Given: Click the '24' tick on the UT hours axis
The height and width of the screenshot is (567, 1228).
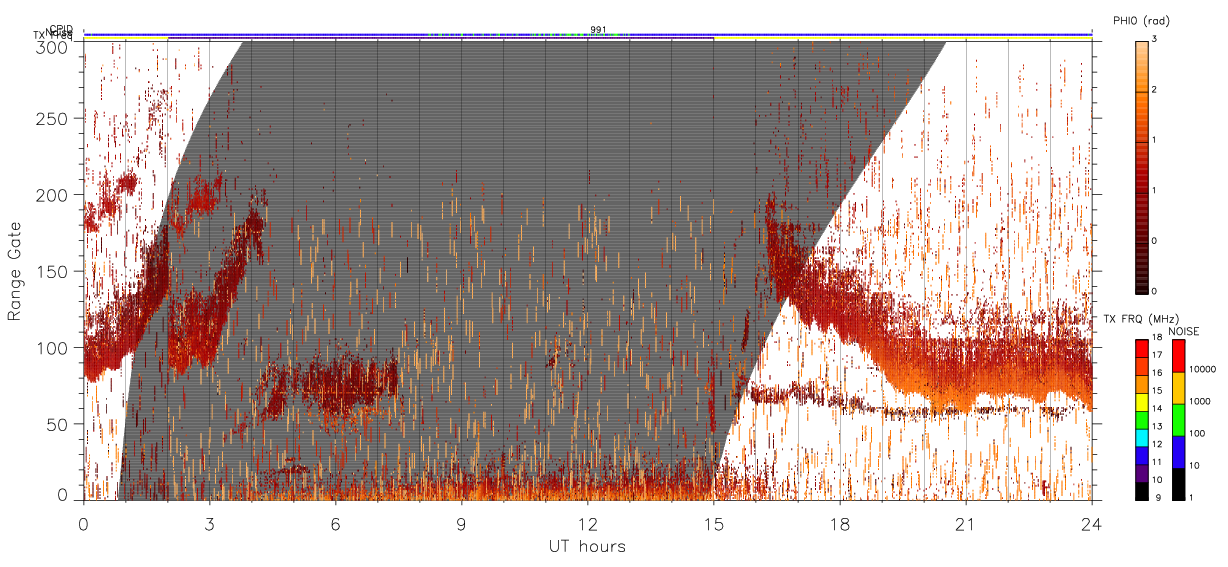Looking at the screenshot, I should pos(1091,523).
